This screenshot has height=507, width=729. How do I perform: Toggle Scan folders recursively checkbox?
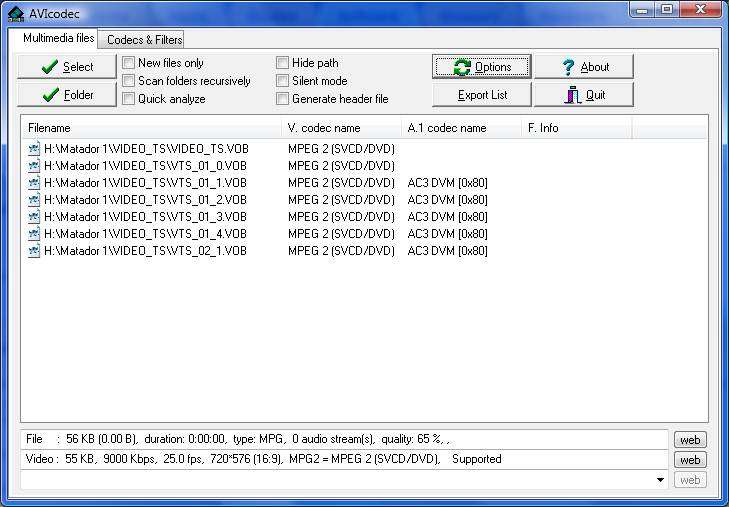point(128,80)
